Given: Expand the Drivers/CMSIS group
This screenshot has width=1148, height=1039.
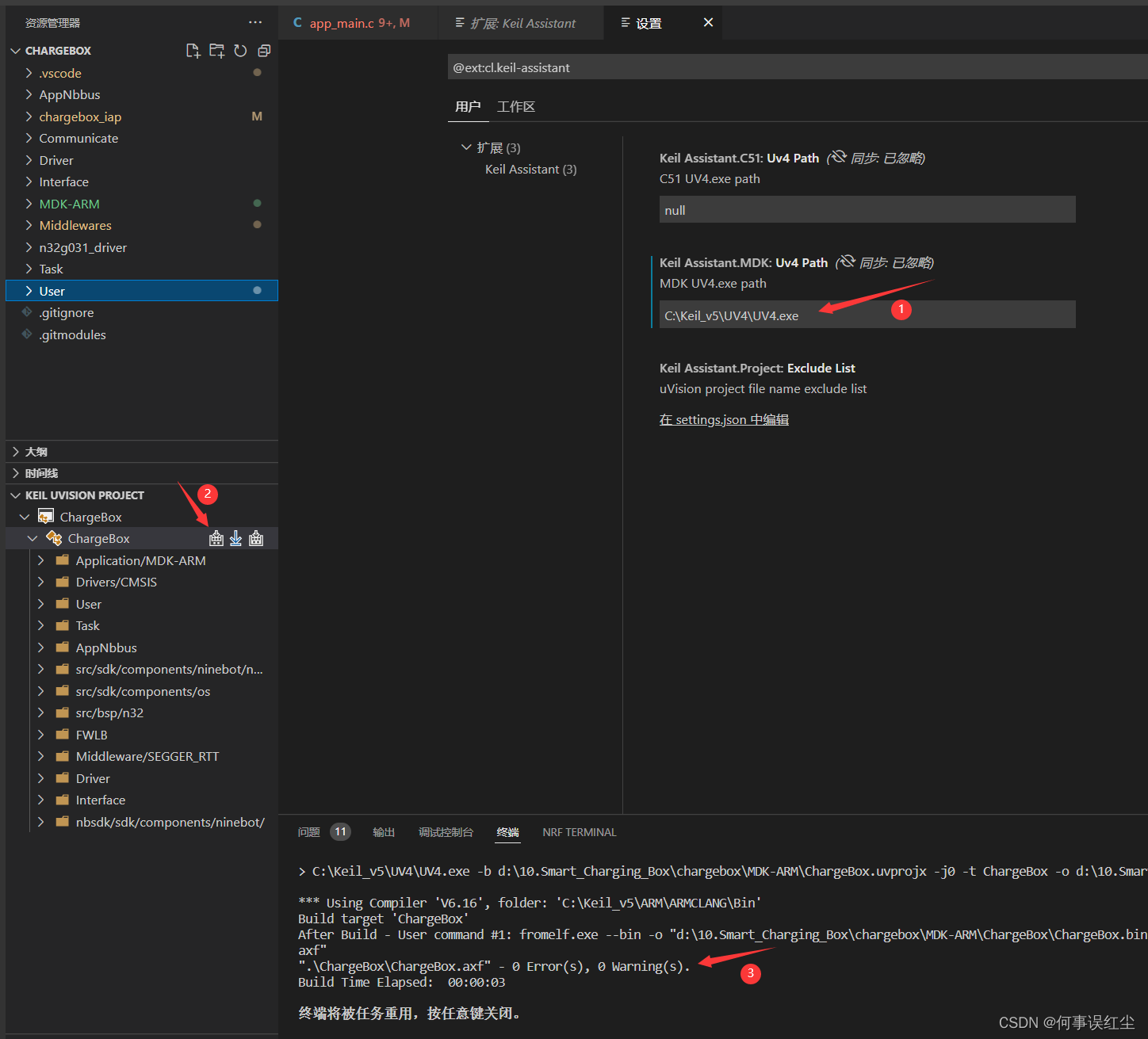Looking at the screenshot, I should (41, 582).
